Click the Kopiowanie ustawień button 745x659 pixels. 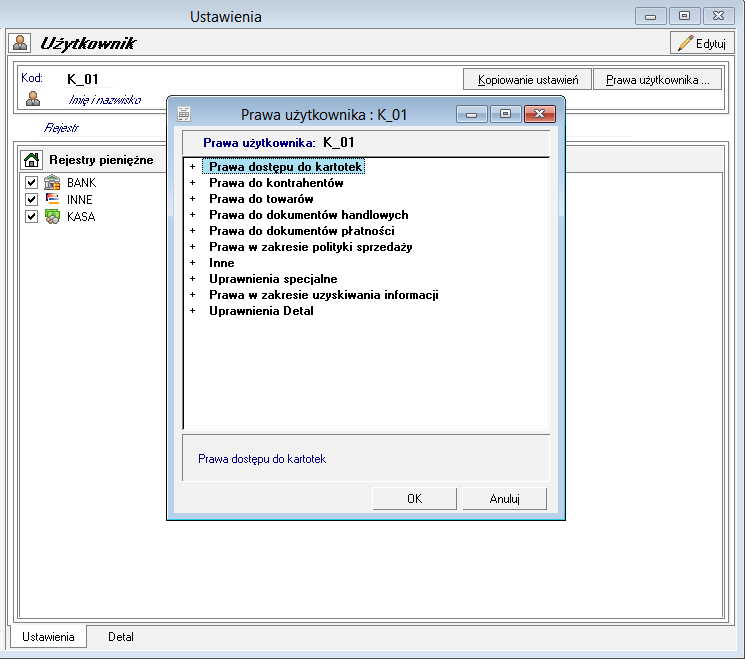coord(527,79)
